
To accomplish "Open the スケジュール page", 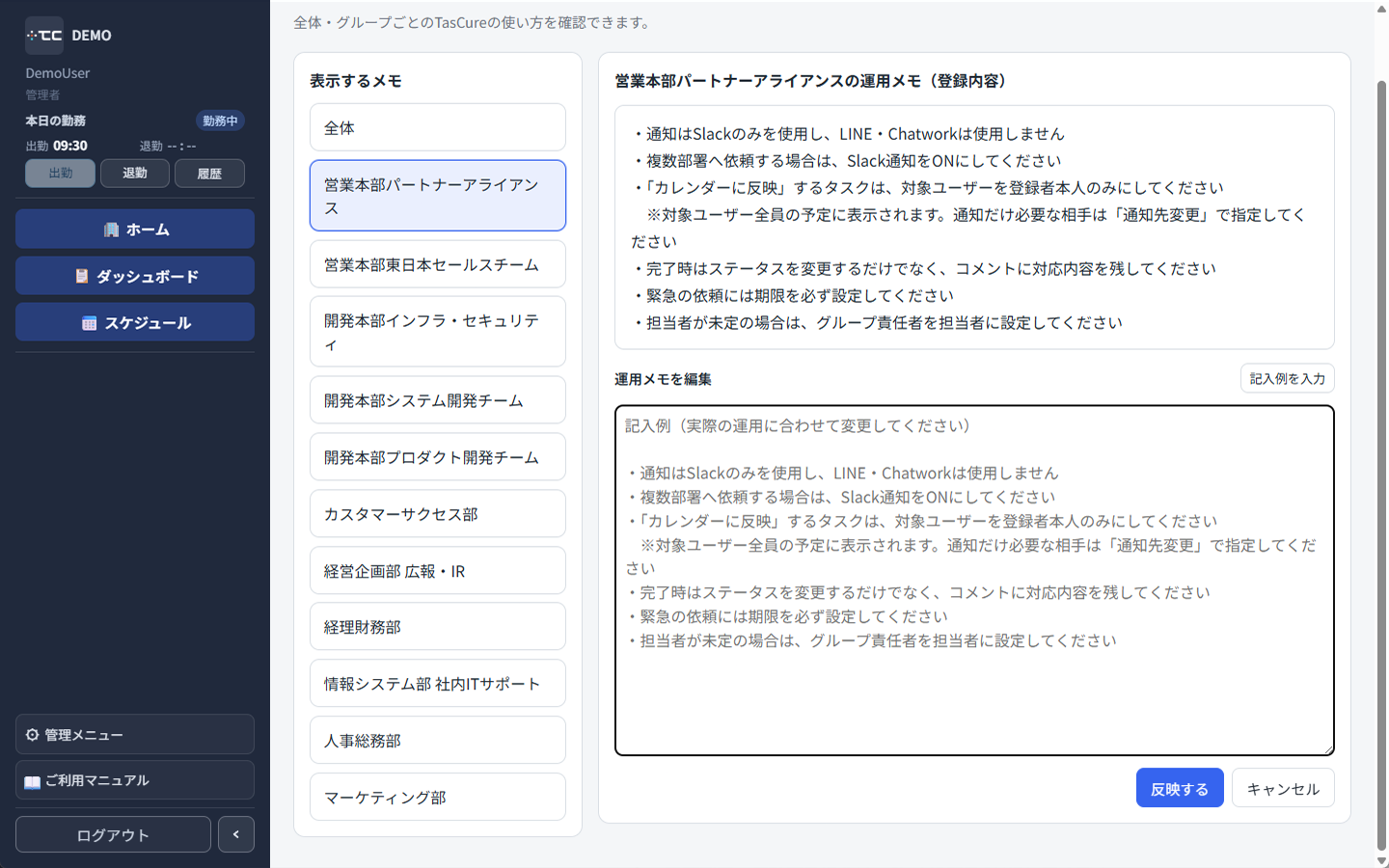I will pos(135,322).
